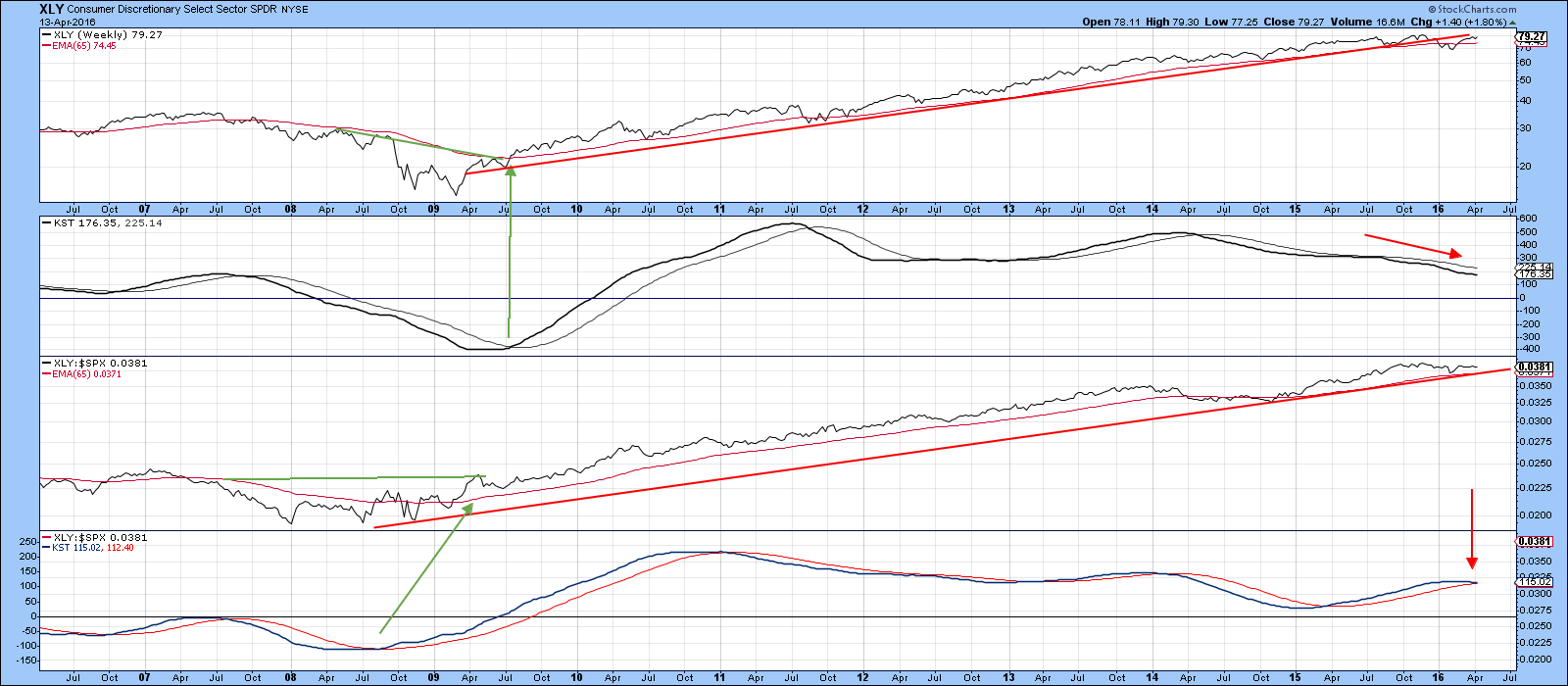The width and height of the screenshot is (1568, 686).
Task: Click the 79.27 last-price tag on price axis
Action: pyautogui.click(x=1531, y=37)
